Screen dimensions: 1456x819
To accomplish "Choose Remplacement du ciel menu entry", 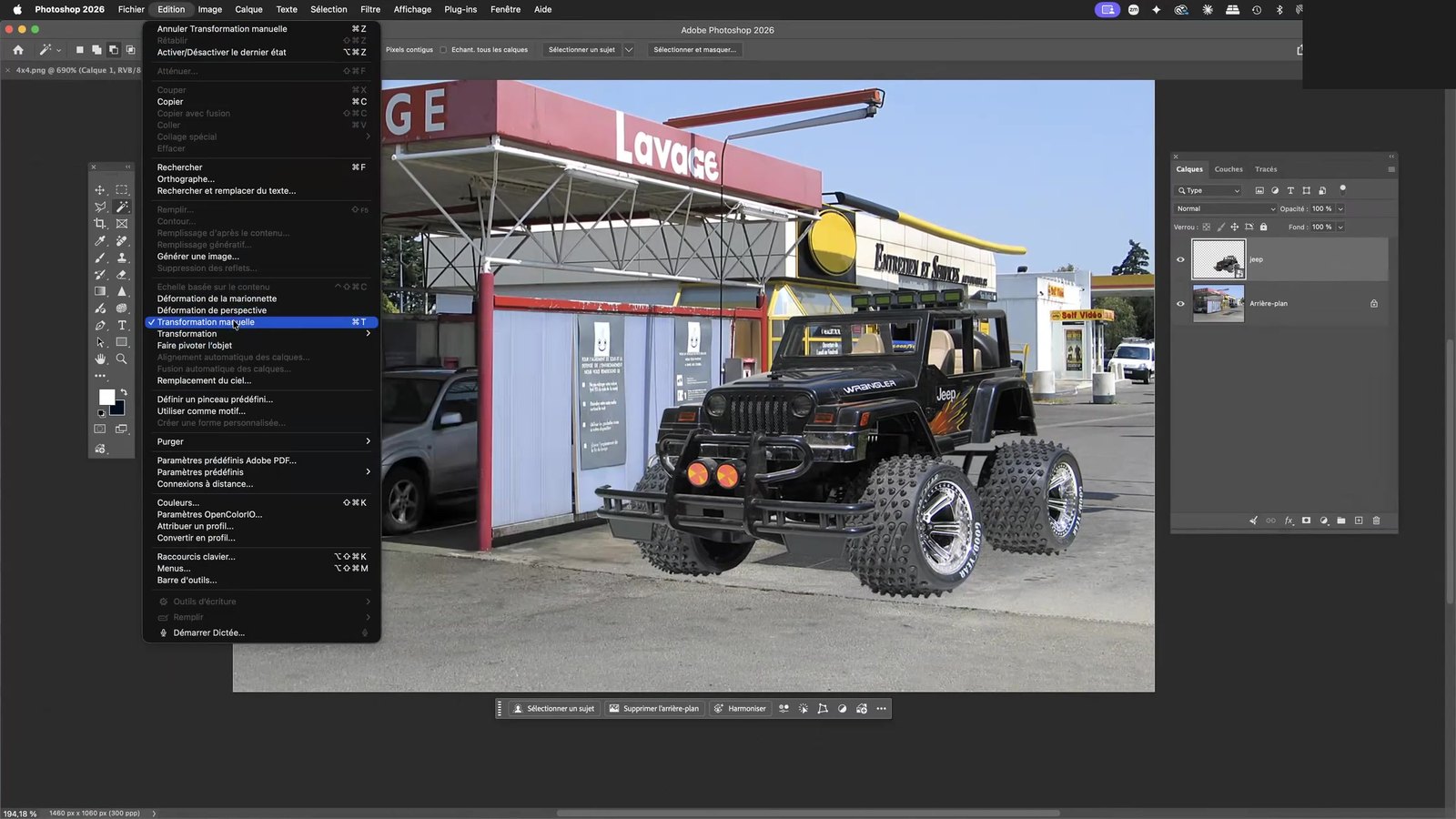I will pyautogui.click(x=262, y=380).
